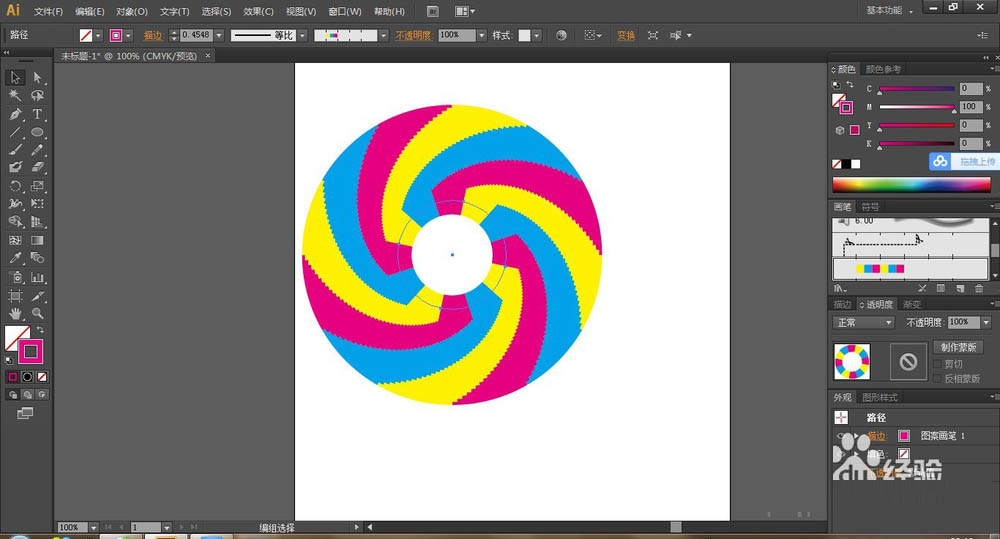This screenshot has height=539, width=1000.
Task: Select the Zoom magnifier tool
Action: tap(37, 314)
